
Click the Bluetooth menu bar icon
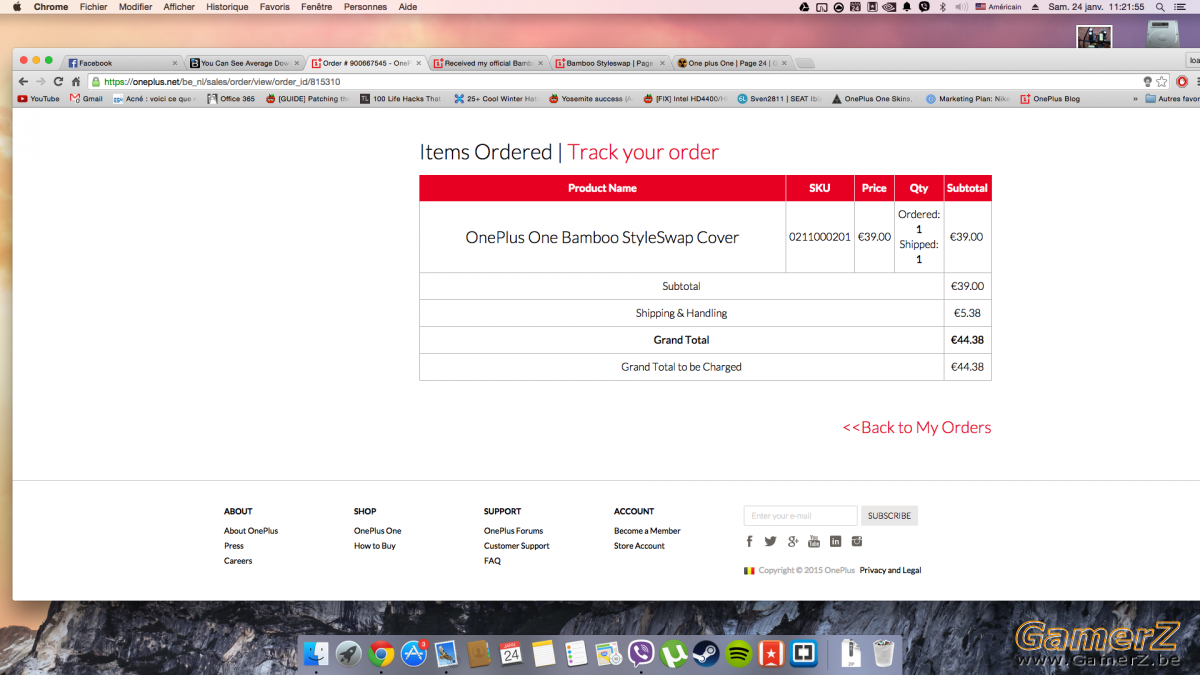tap(942, 7)
